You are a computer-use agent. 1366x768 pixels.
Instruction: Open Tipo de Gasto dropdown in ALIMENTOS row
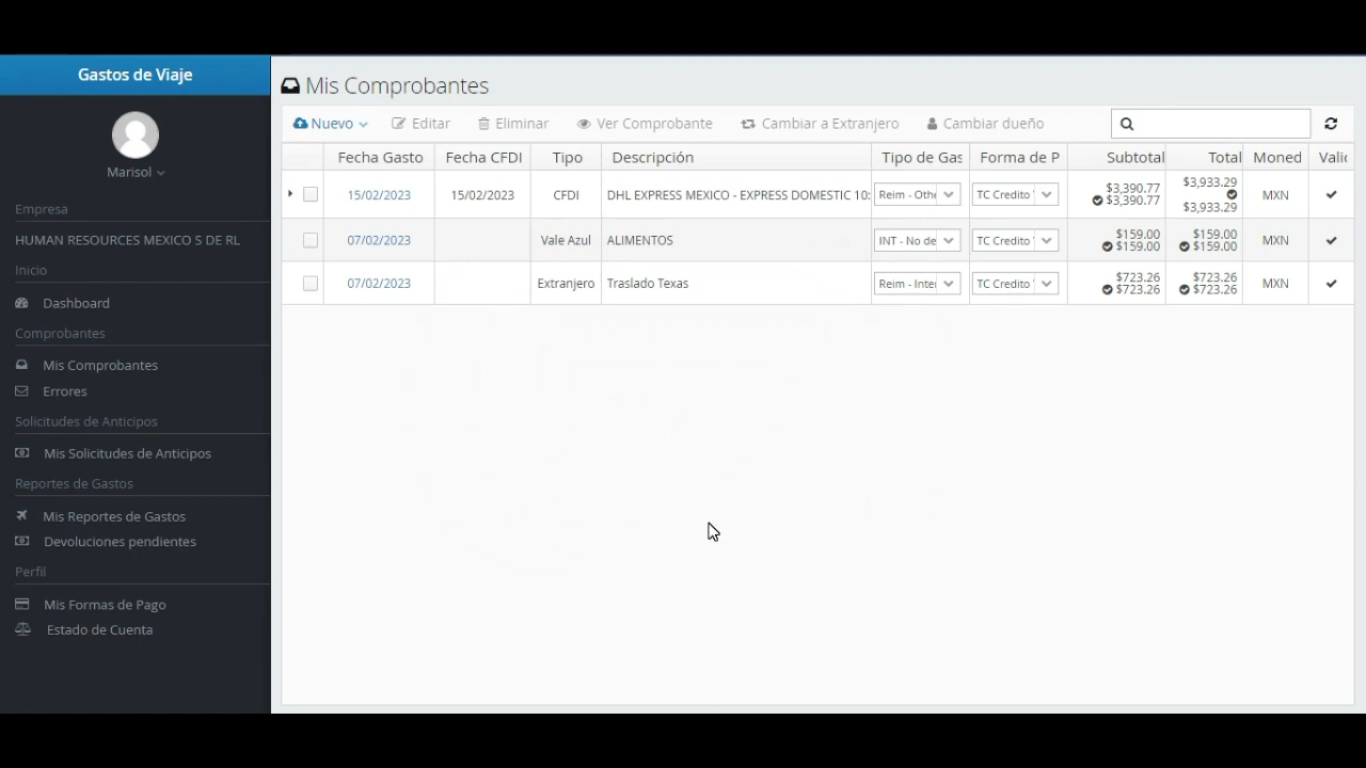coord(917,240)
